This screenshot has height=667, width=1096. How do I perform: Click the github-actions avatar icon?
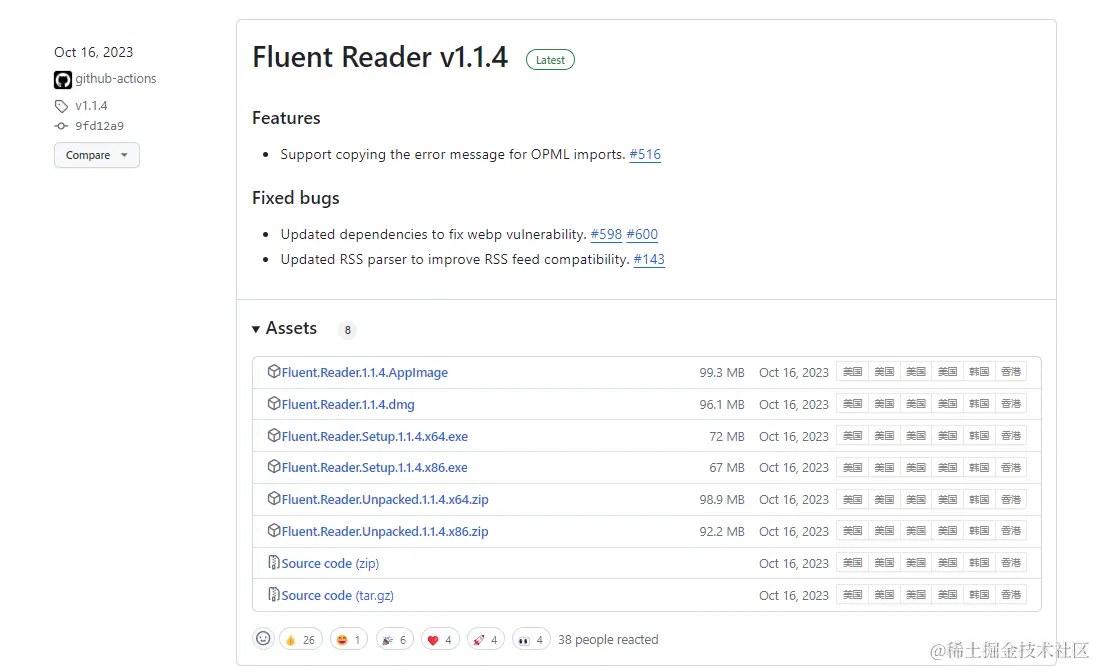tap(63, 80)
